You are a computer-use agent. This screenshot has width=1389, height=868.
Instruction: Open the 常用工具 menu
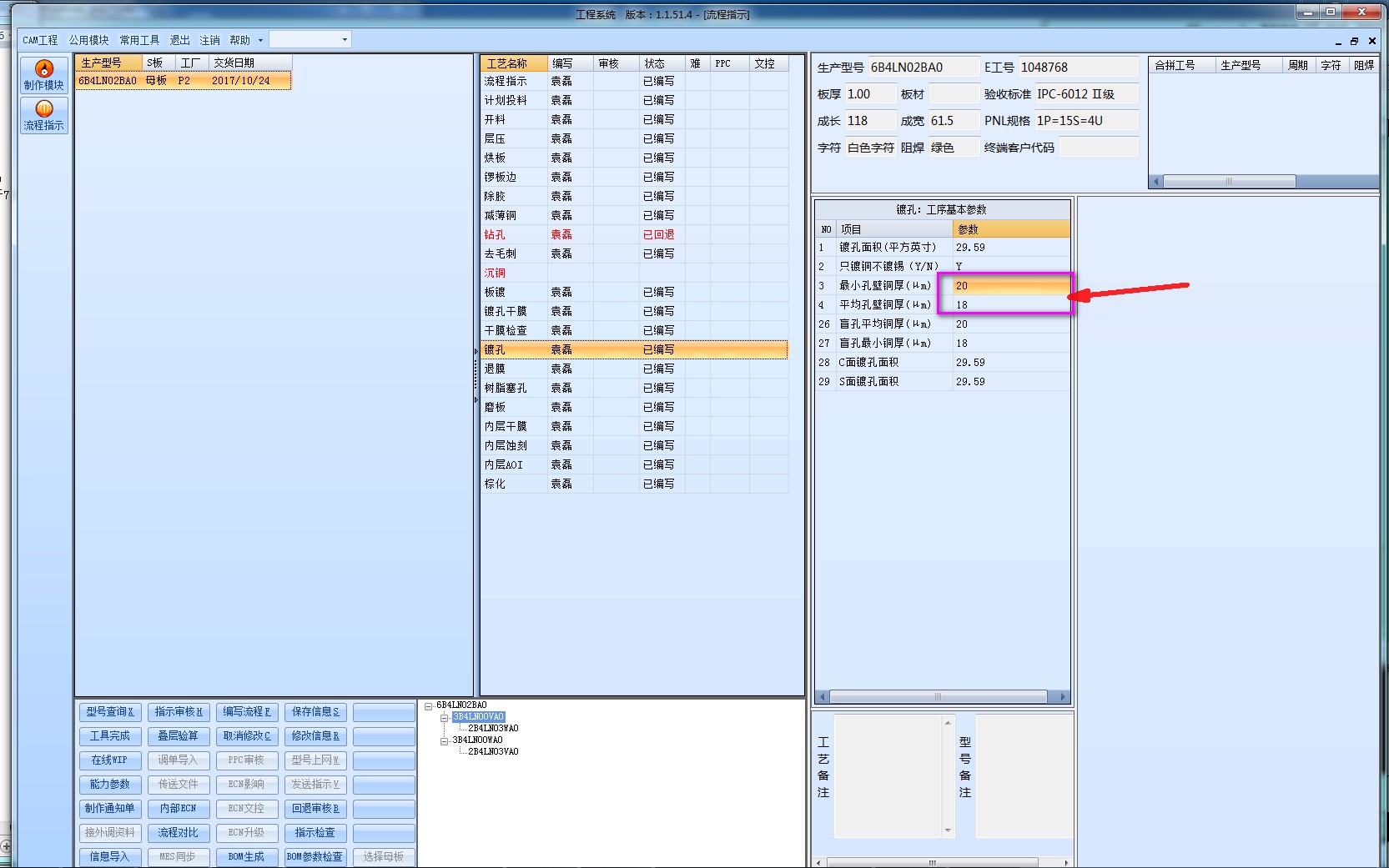click(139, 40)
